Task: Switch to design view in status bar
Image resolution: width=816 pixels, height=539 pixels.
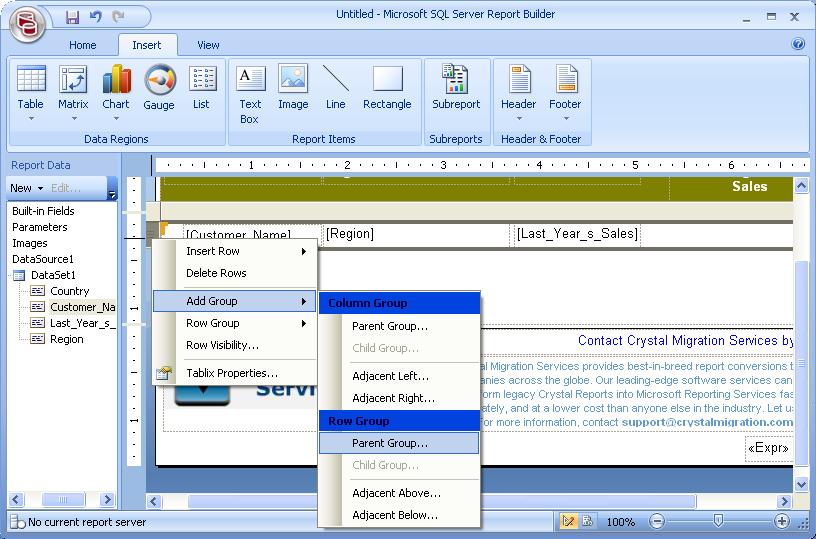Action: 568,521
